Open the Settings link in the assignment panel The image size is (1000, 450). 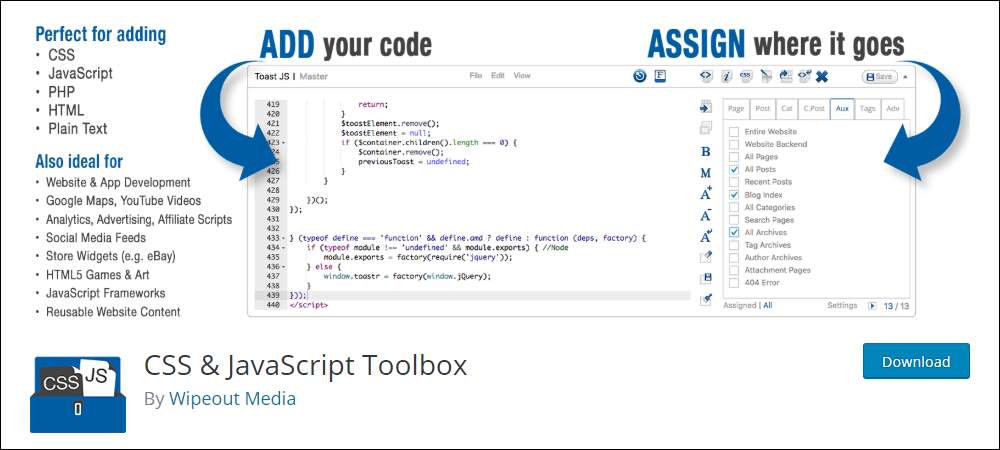tap(842, 305)
